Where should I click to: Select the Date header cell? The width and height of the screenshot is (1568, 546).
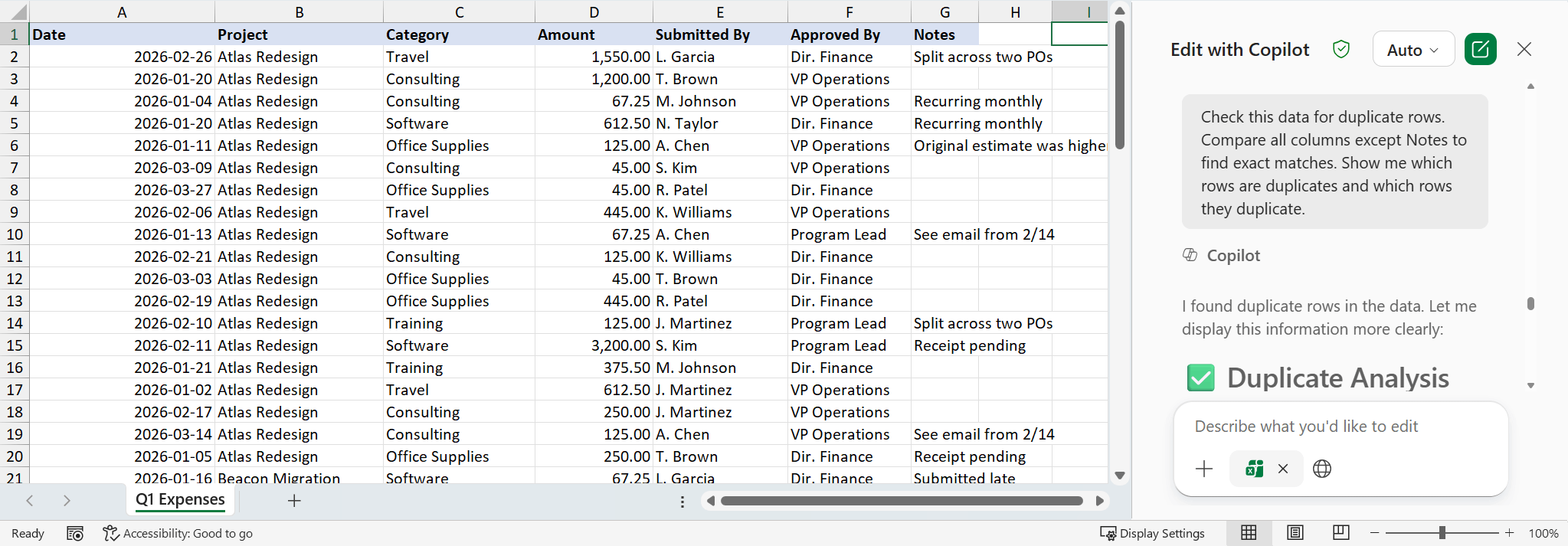(122, 34)
